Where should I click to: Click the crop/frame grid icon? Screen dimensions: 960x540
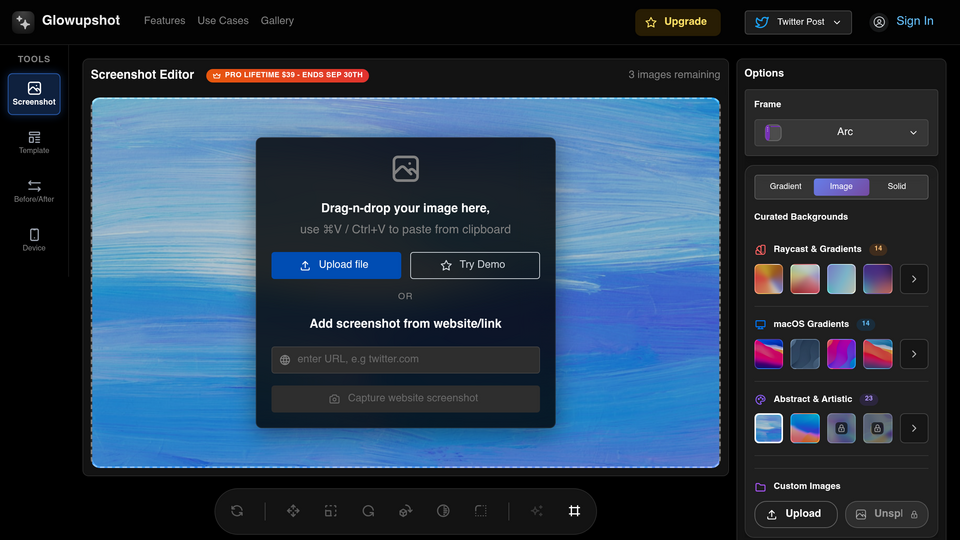574,511
